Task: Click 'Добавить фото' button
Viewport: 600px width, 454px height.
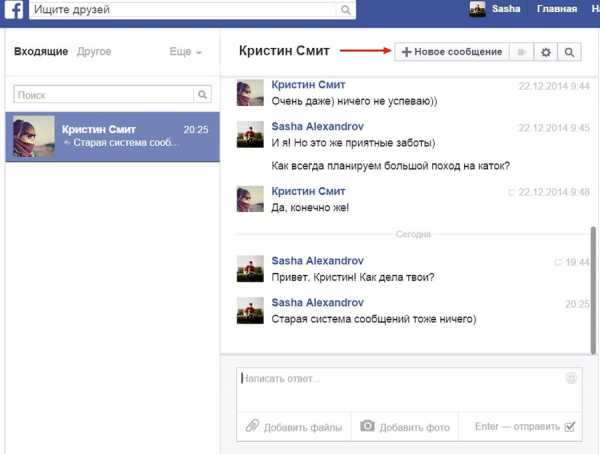Action: pyautogui.click(x=405, y=426)
